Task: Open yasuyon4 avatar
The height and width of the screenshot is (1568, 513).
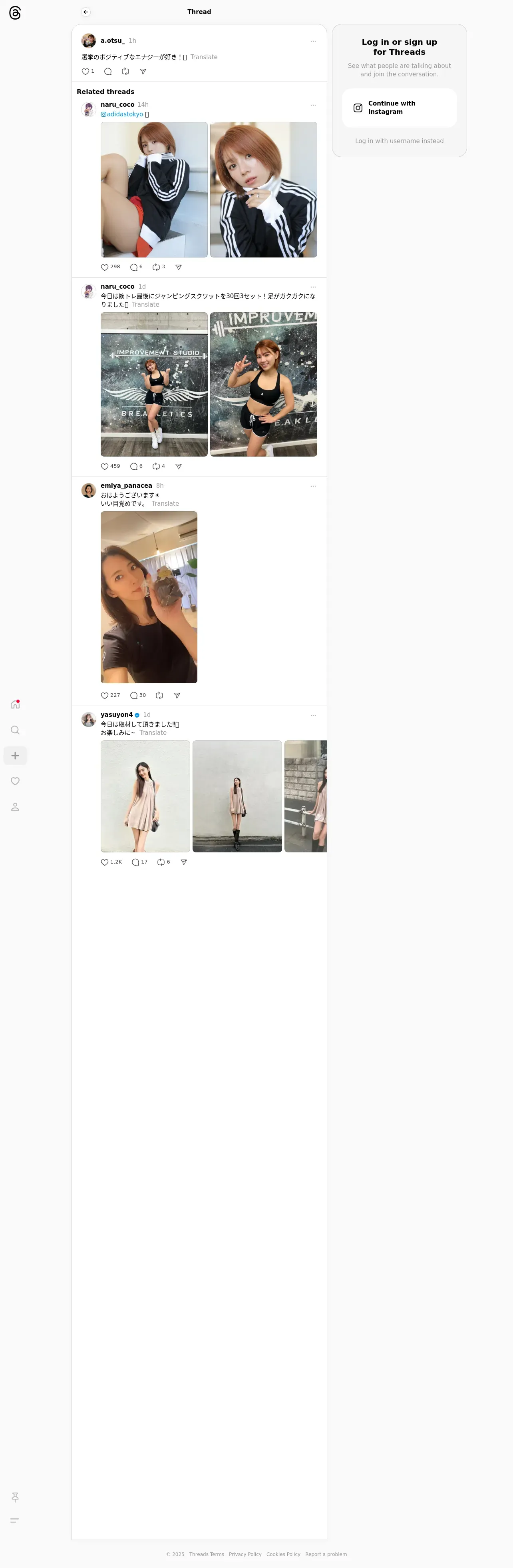Action: 89,720
